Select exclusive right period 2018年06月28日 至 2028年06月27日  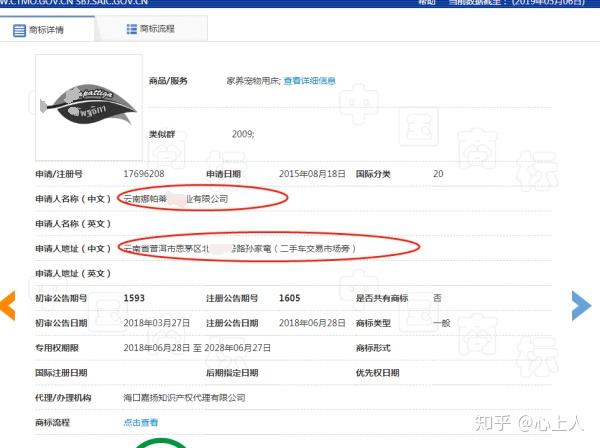click(x=197, y=348)
